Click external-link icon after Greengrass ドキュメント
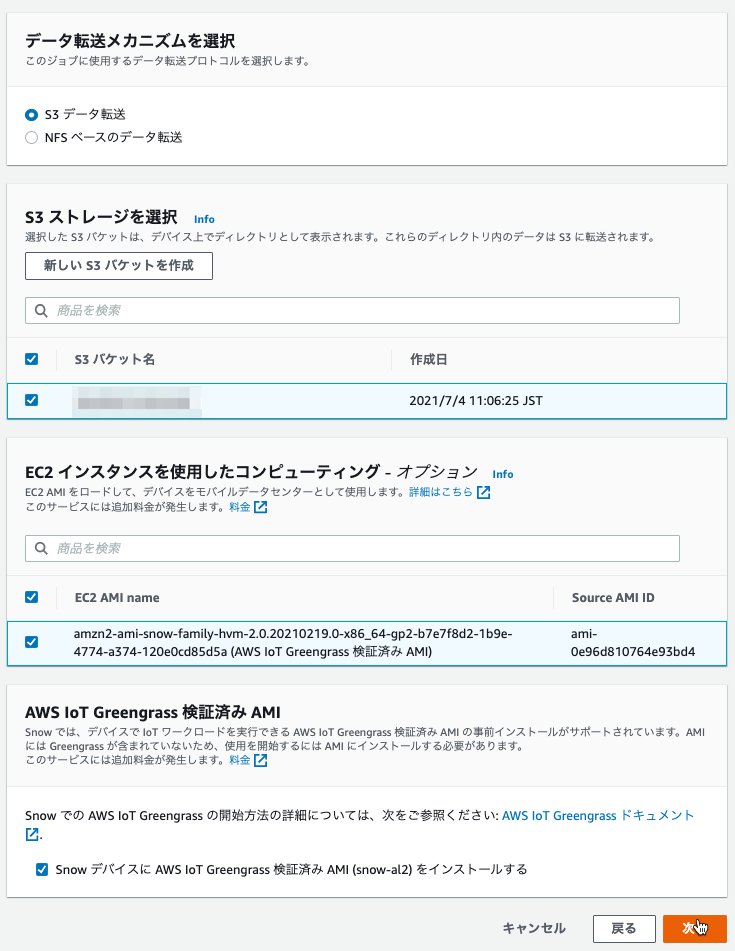The height and width of the screenshot is (951, 735). 32,835
